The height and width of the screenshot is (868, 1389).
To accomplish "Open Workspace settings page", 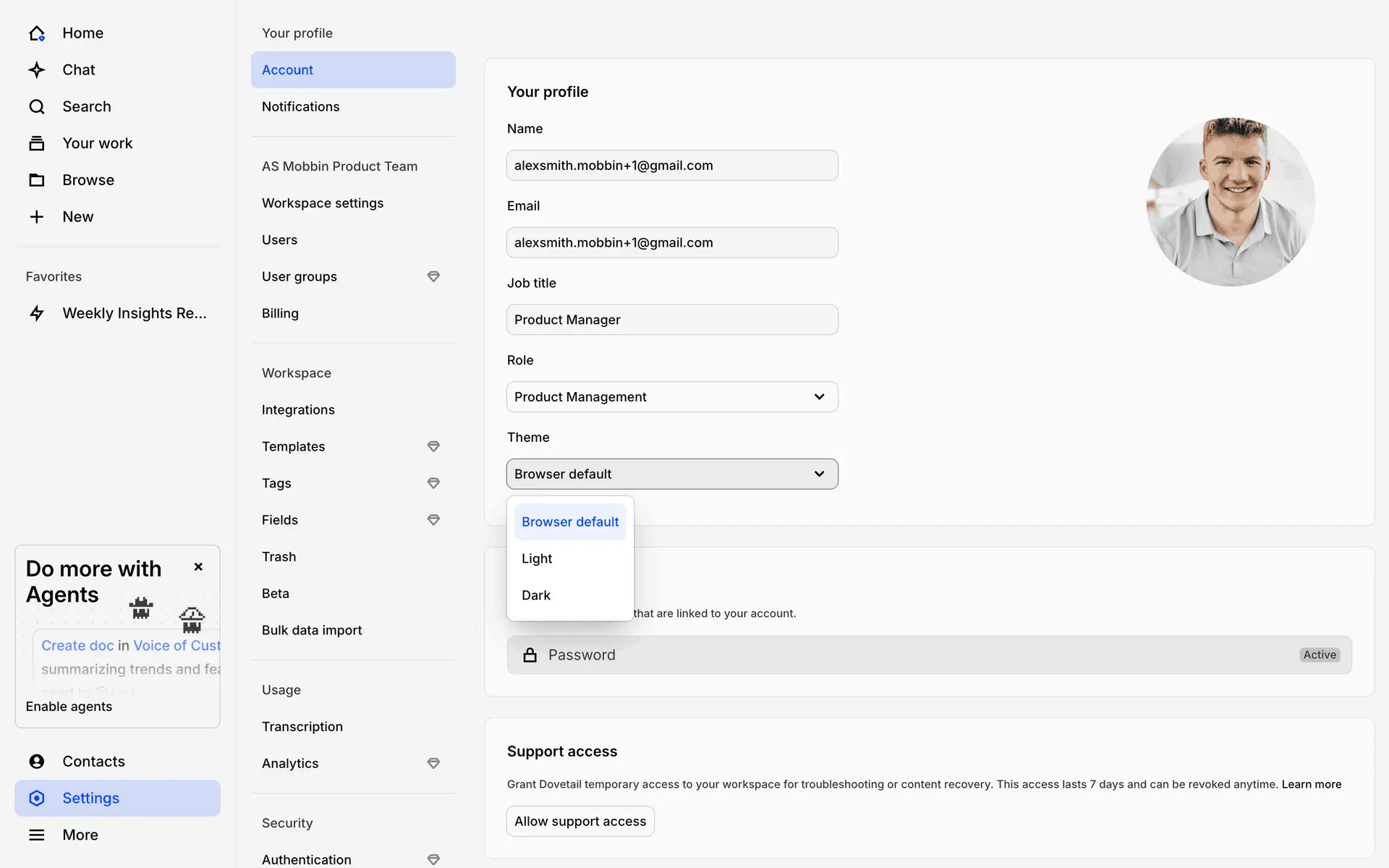I will (323, 203).
